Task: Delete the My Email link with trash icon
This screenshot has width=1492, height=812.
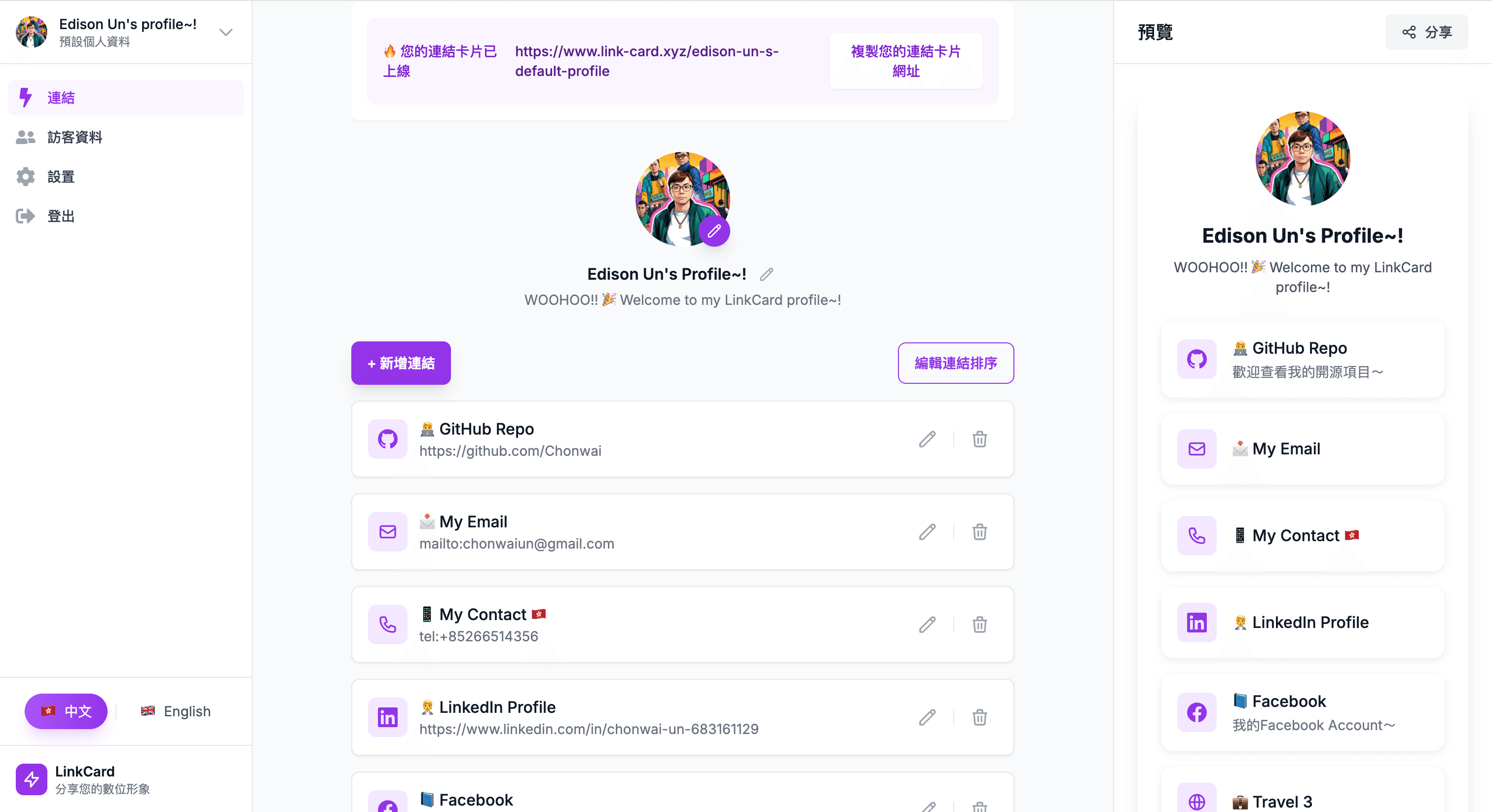Action: (x=979, y=532)
